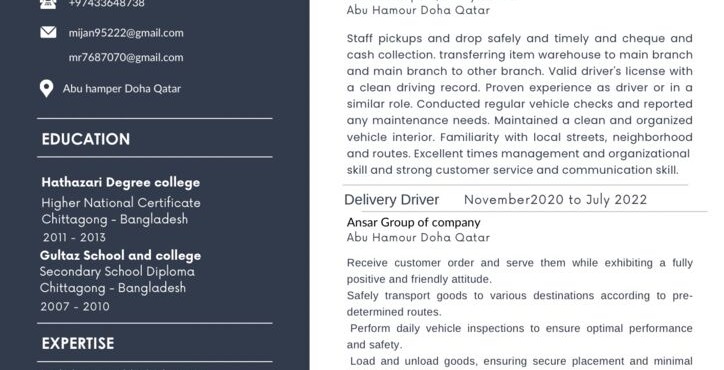The width and height of the screenshot is (724, 370).
Task: Click the envelope email icon
Action: 48,32
